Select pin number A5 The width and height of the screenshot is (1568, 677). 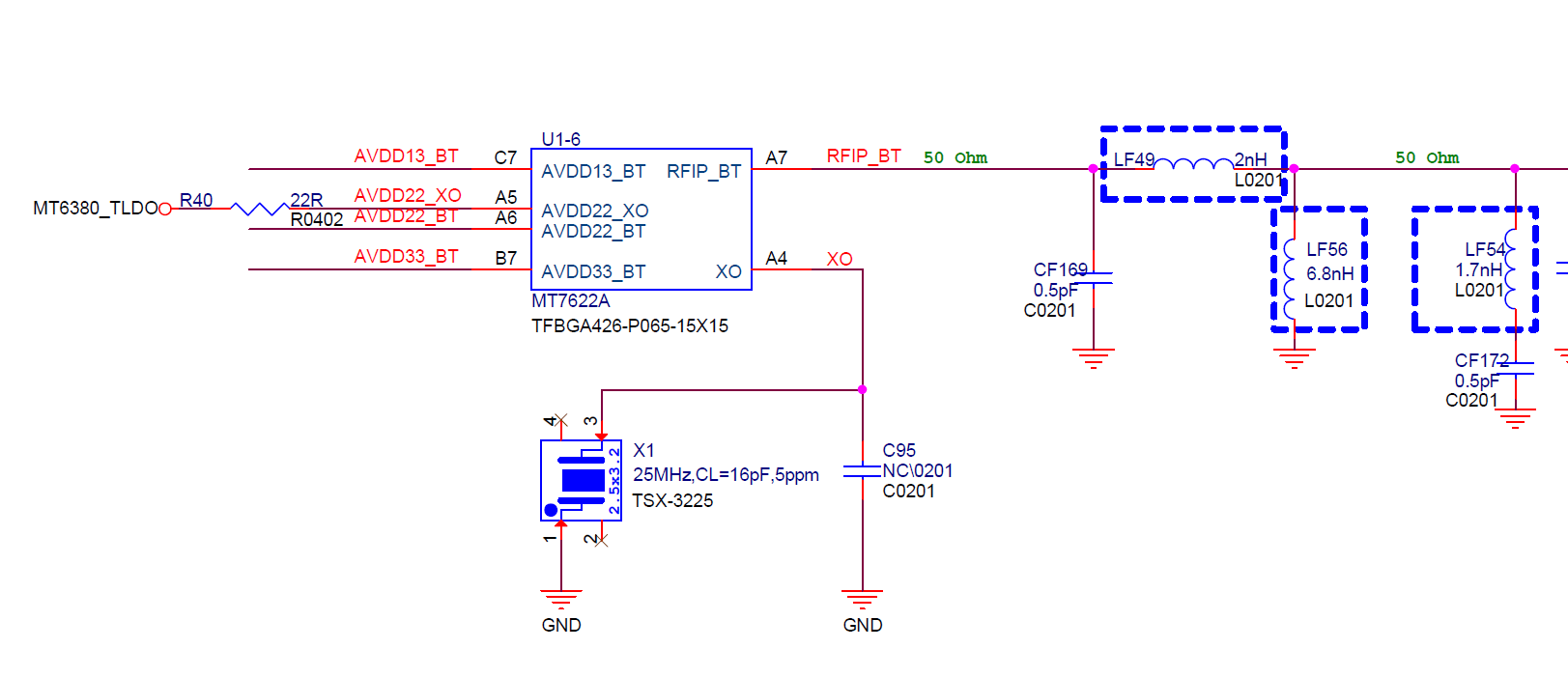(506, 197)
